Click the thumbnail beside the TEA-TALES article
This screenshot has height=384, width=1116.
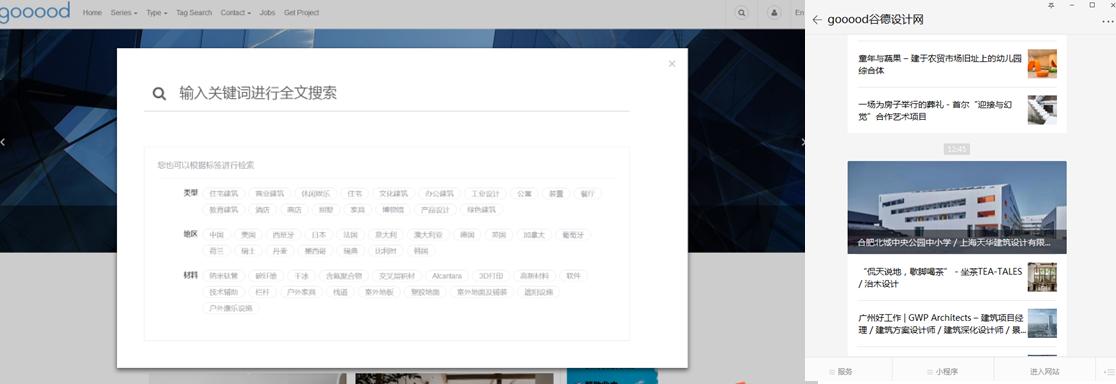pyautogui.click(x=1042, y=277)
